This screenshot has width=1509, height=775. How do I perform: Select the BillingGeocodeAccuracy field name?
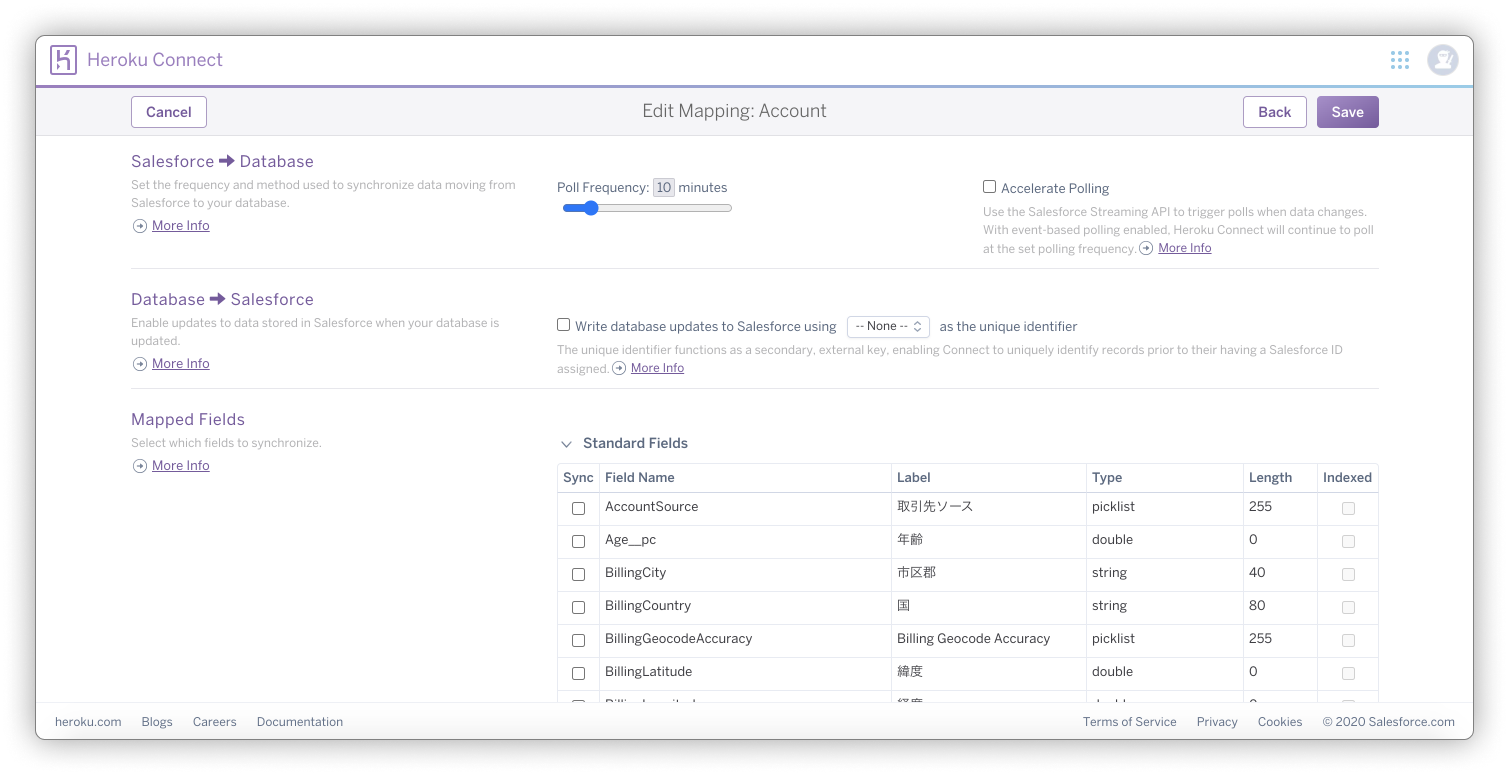[678, 639]
